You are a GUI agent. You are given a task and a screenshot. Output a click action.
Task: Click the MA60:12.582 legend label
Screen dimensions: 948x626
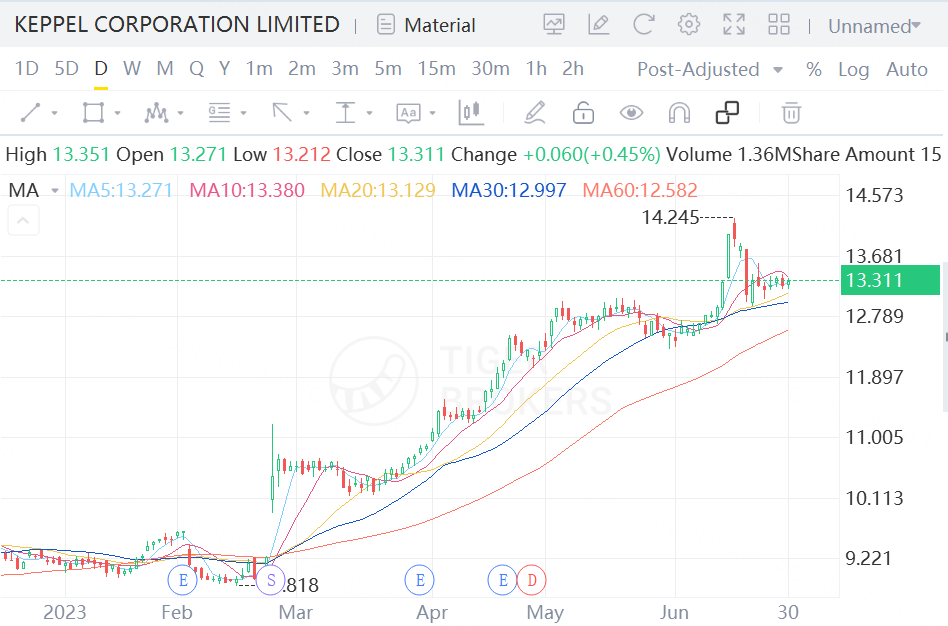tap(640, 191)
